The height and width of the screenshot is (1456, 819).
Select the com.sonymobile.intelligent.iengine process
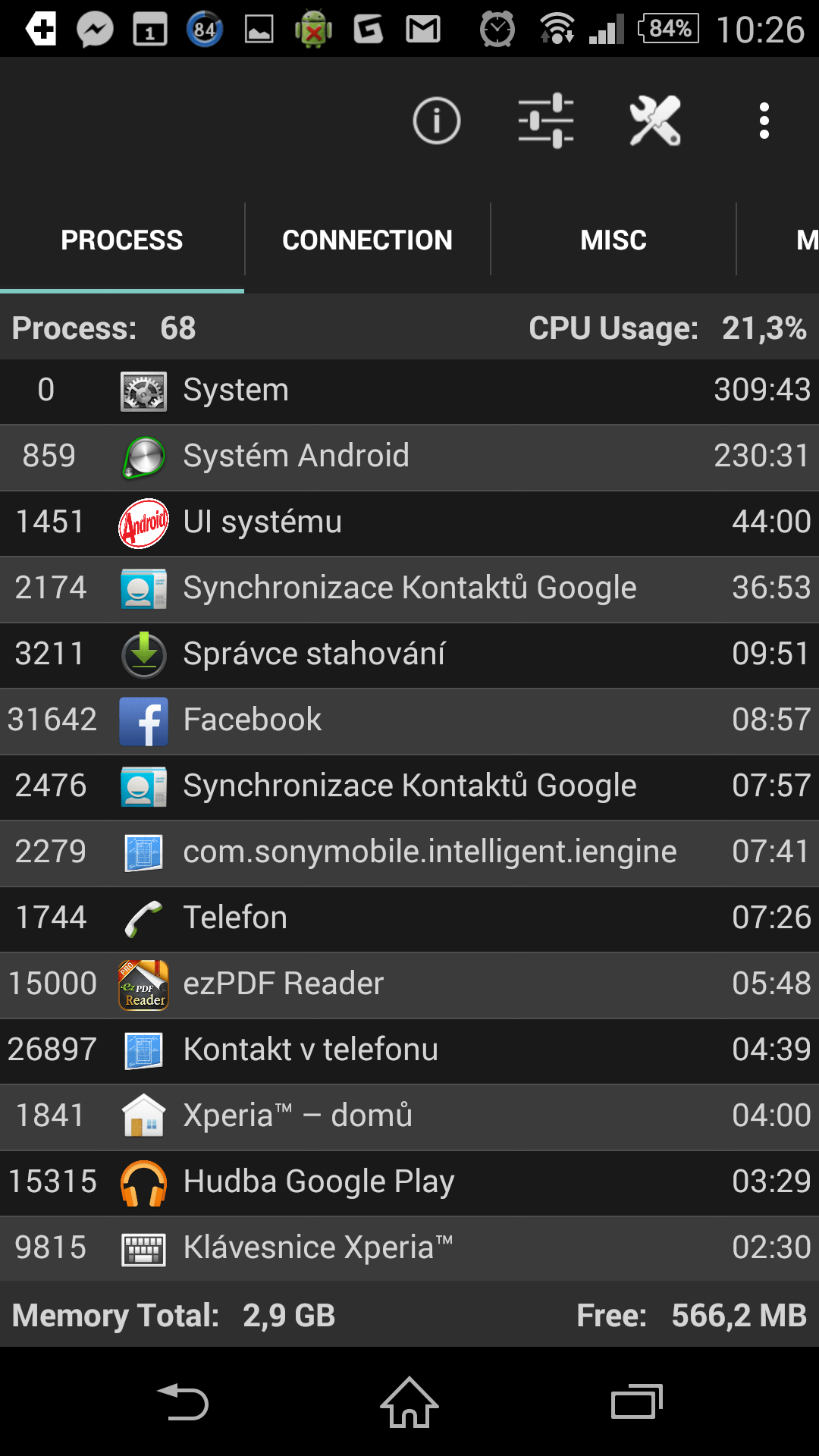click(409, 853)
